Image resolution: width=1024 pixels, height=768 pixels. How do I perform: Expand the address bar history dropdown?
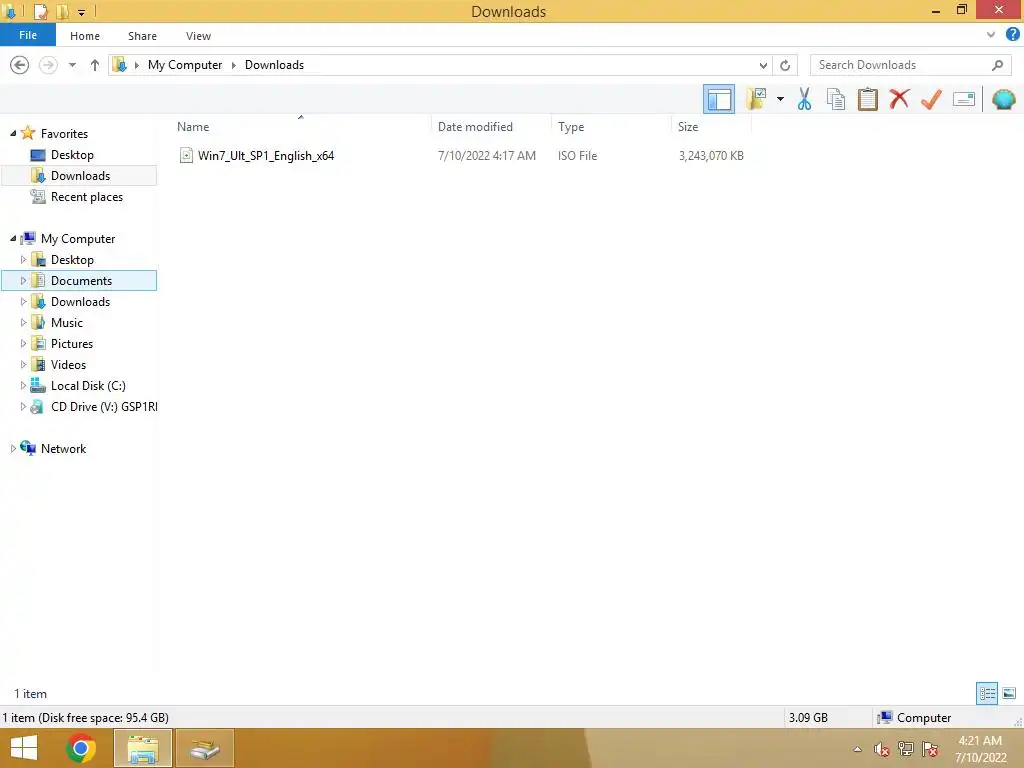click(763, 65)
